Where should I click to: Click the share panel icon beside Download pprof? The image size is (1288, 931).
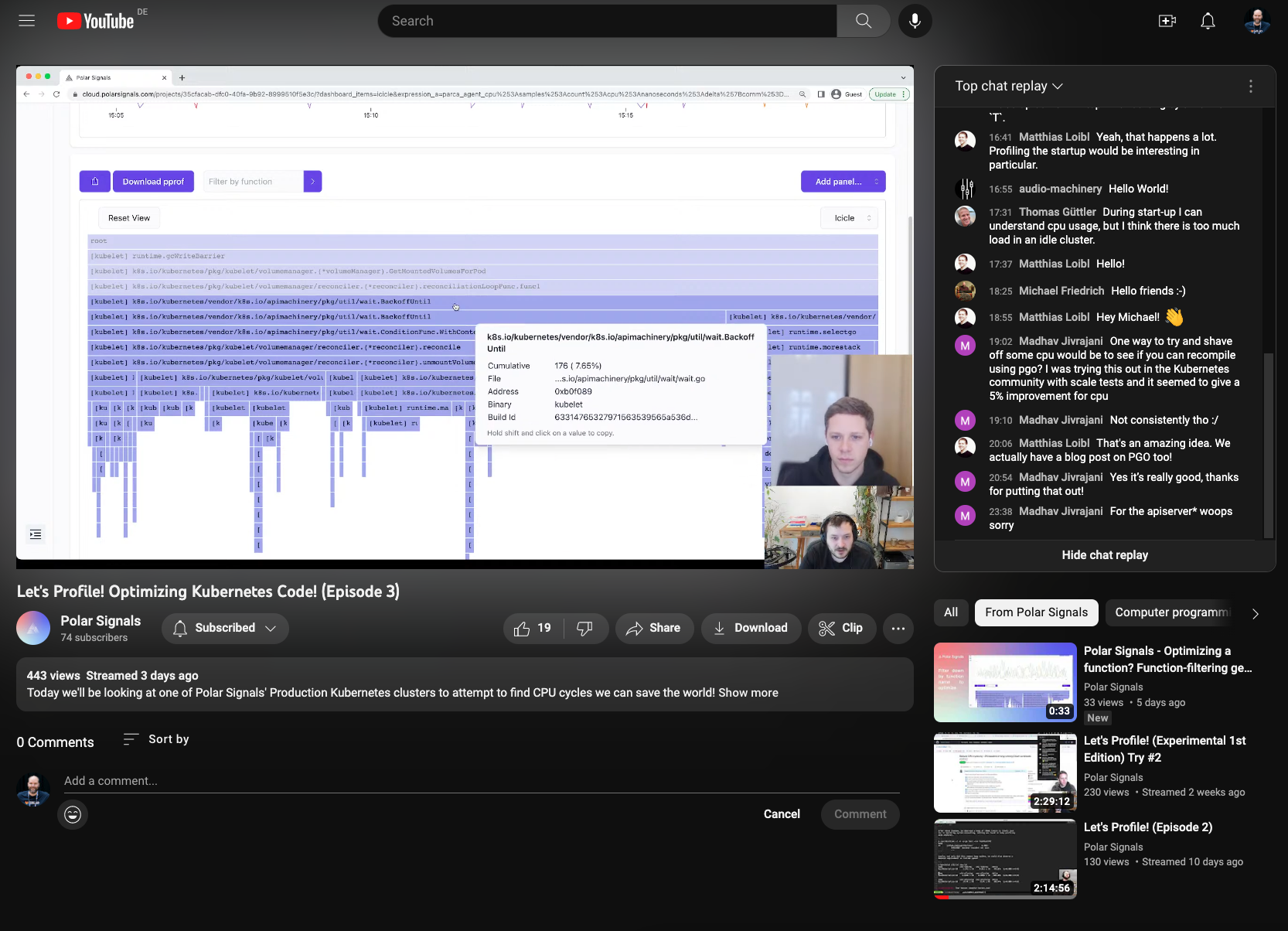coord(95,182)
